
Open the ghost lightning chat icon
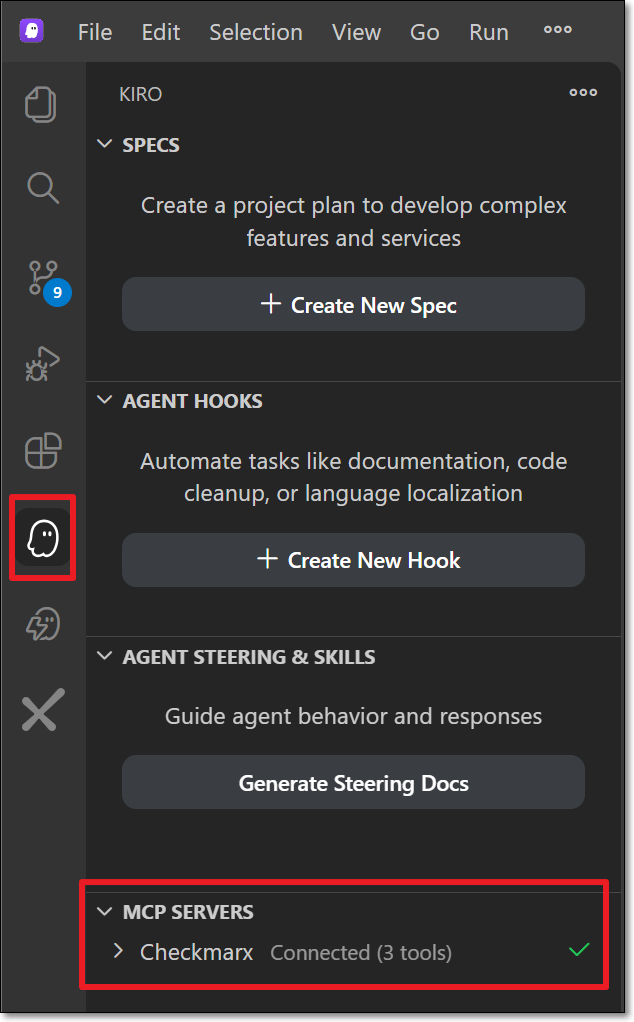(x=42, y=626)
